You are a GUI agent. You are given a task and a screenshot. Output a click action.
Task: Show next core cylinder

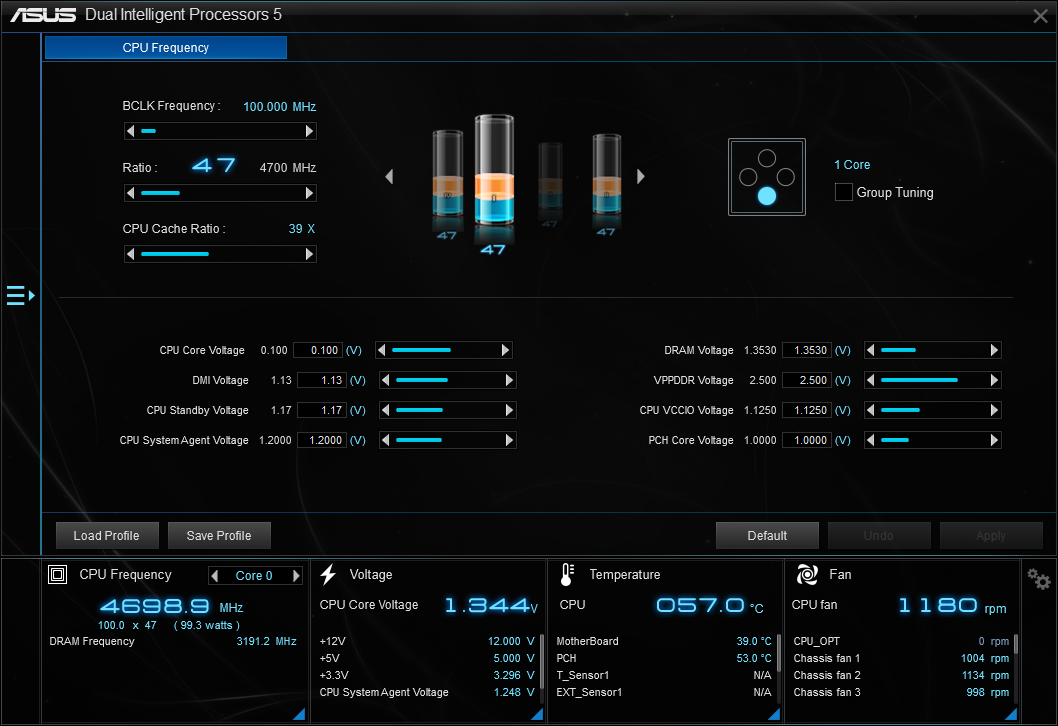tap(640, 177)
